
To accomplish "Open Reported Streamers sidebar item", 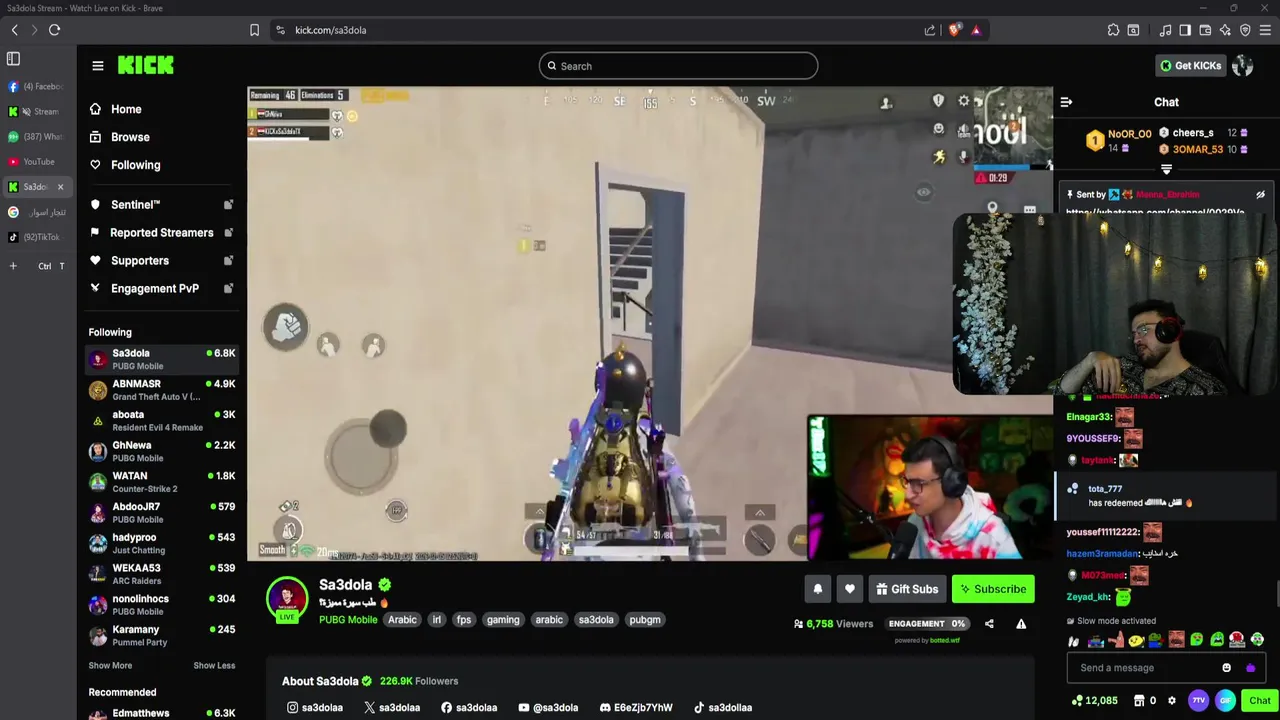I will [161, 233].
